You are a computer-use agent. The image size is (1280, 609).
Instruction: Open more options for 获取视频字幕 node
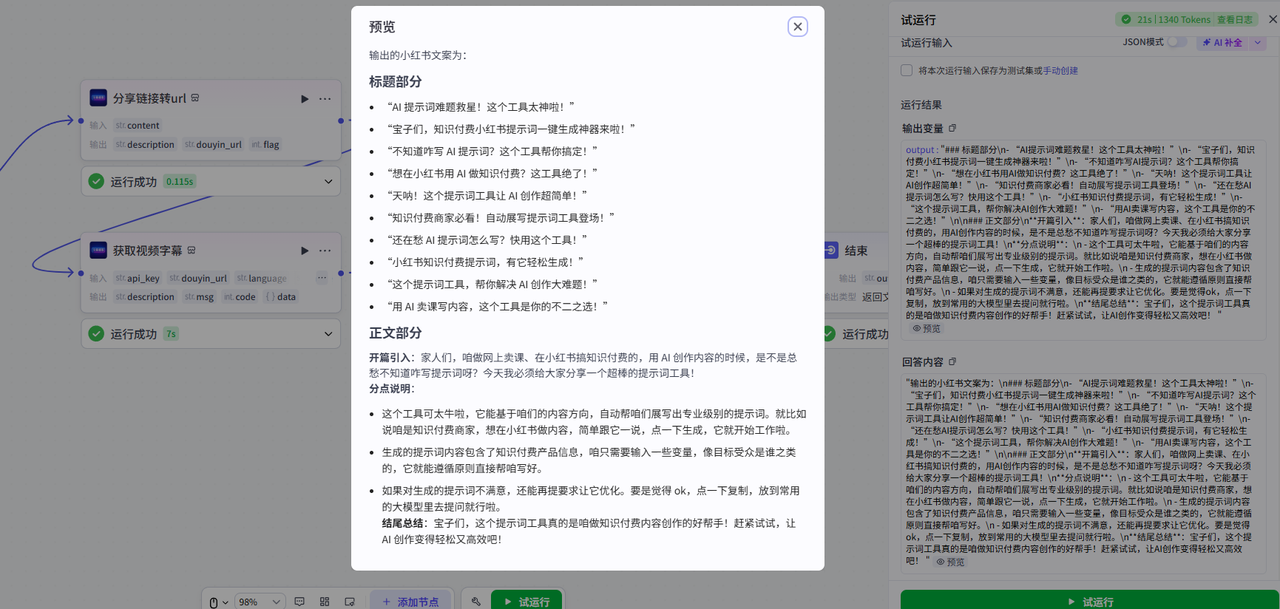(325, 250)
